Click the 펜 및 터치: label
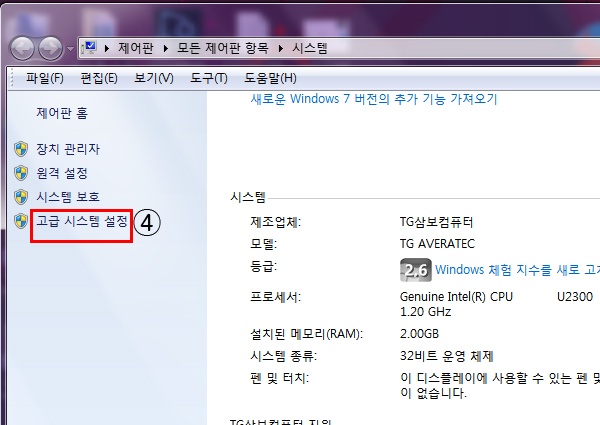 coord(279,378)
